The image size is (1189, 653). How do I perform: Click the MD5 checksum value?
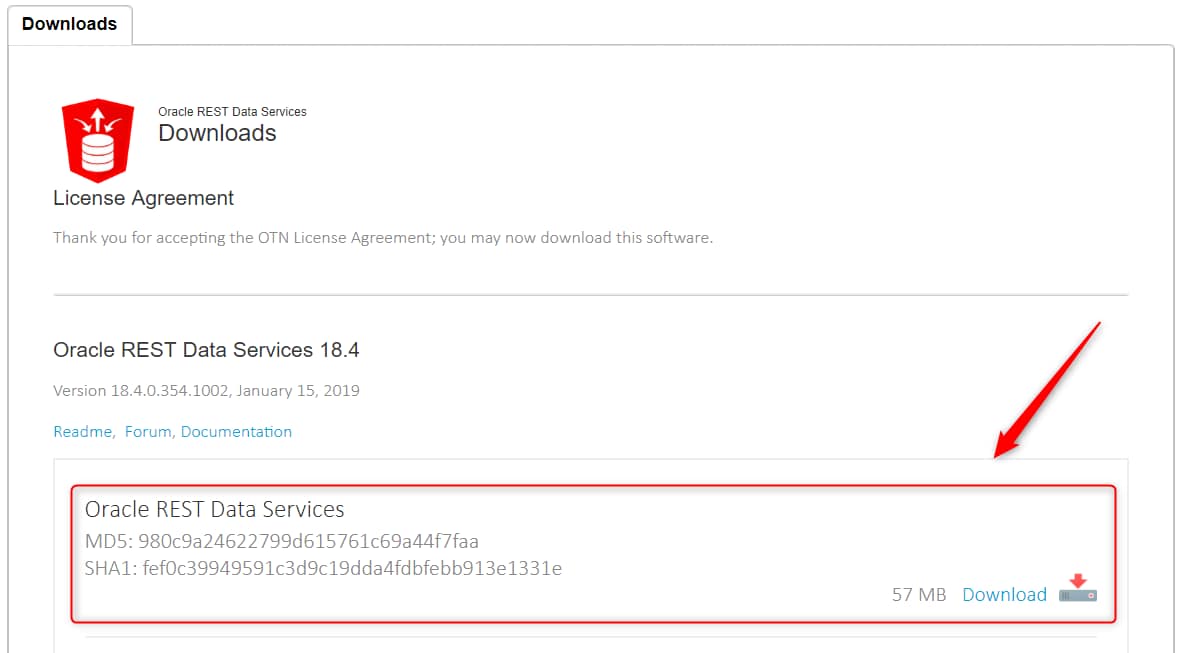click(x=308, y=542)
